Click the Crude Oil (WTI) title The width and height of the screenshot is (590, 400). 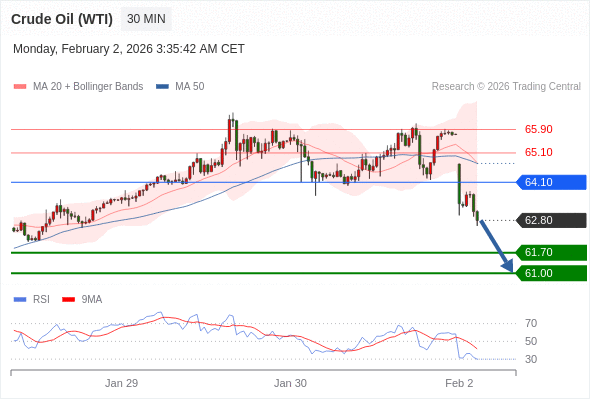click(x=62, y=19)
